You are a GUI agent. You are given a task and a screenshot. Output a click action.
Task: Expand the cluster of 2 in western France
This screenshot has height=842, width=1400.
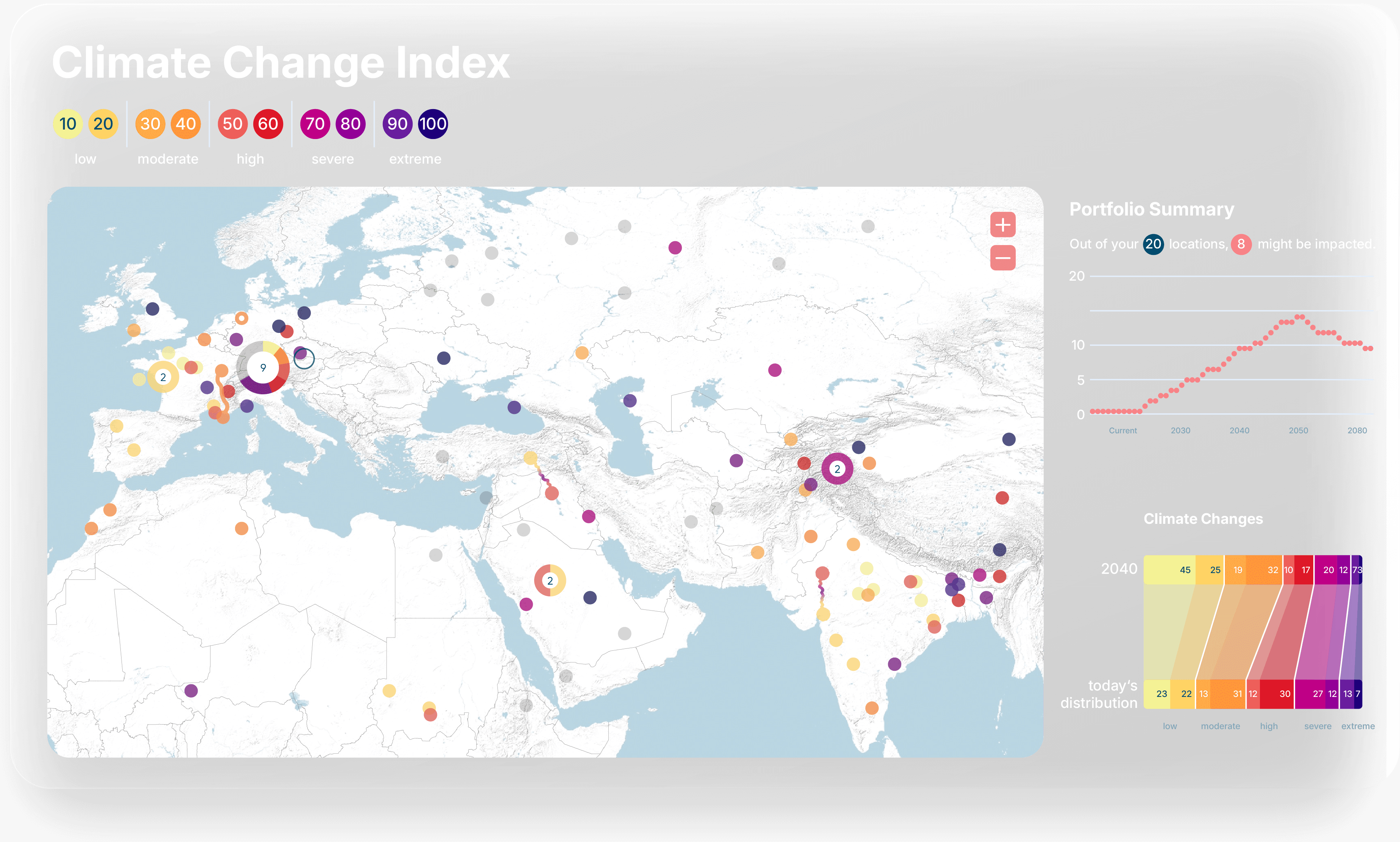[164, 377]
